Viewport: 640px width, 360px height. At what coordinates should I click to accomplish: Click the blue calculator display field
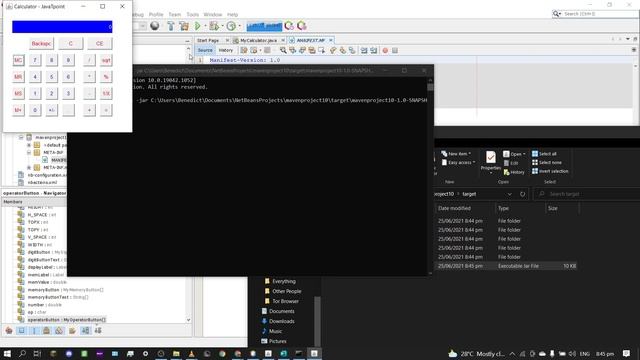click(x=62, y=27)
